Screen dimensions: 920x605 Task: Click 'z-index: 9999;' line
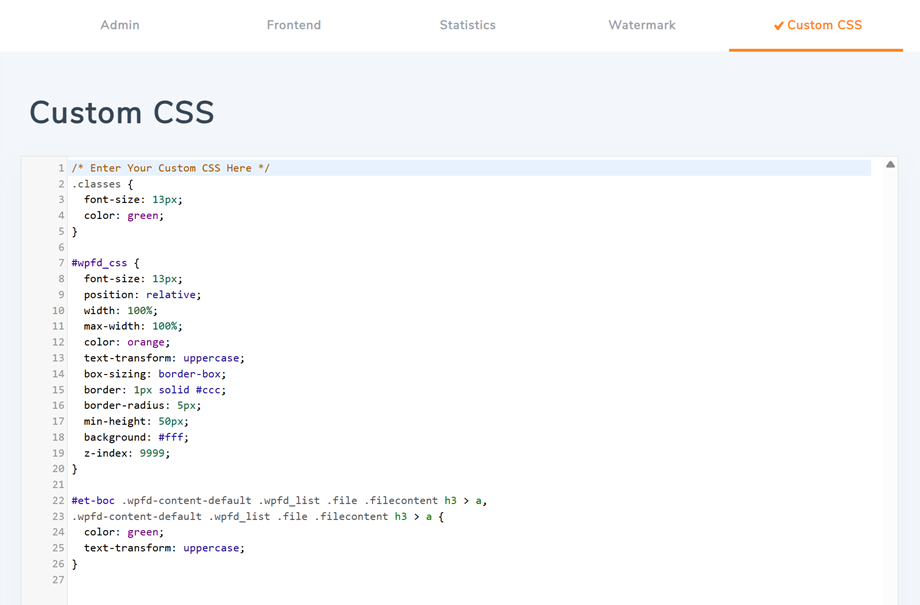[127, 453]
